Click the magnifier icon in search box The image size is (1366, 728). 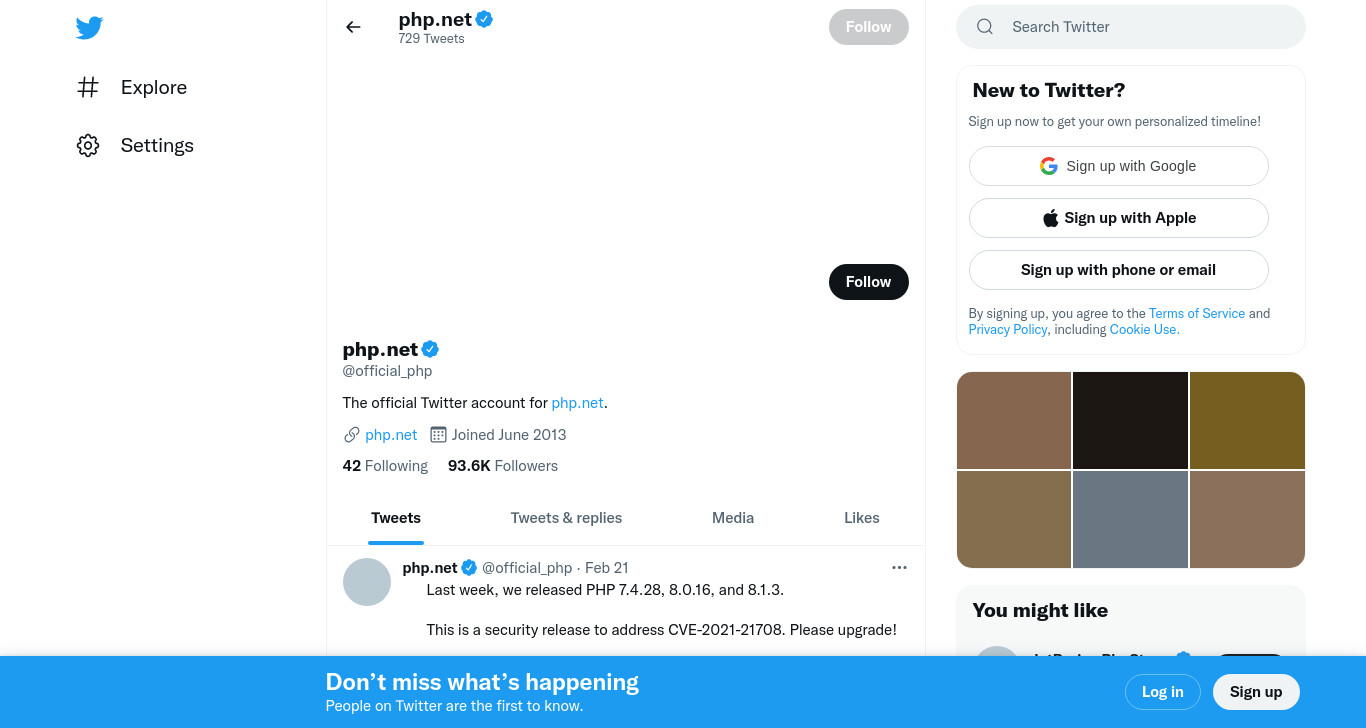point(985,27)
